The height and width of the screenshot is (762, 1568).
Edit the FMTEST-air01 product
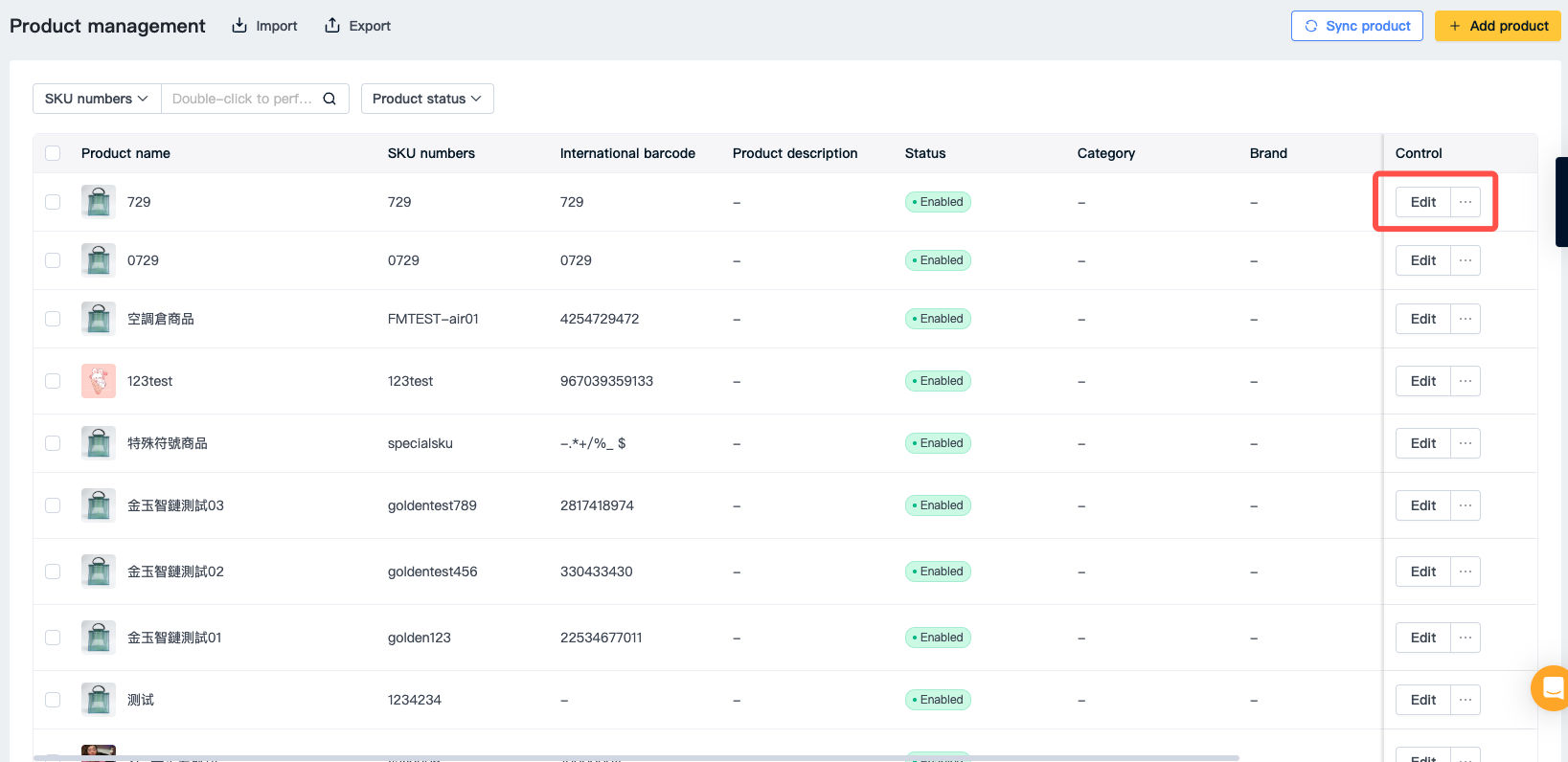point(1423,319)
